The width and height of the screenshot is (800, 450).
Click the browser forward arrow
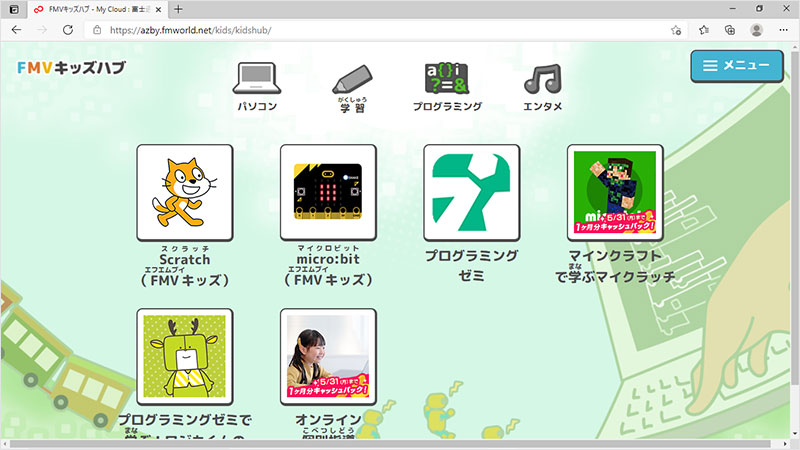[42, 30]
